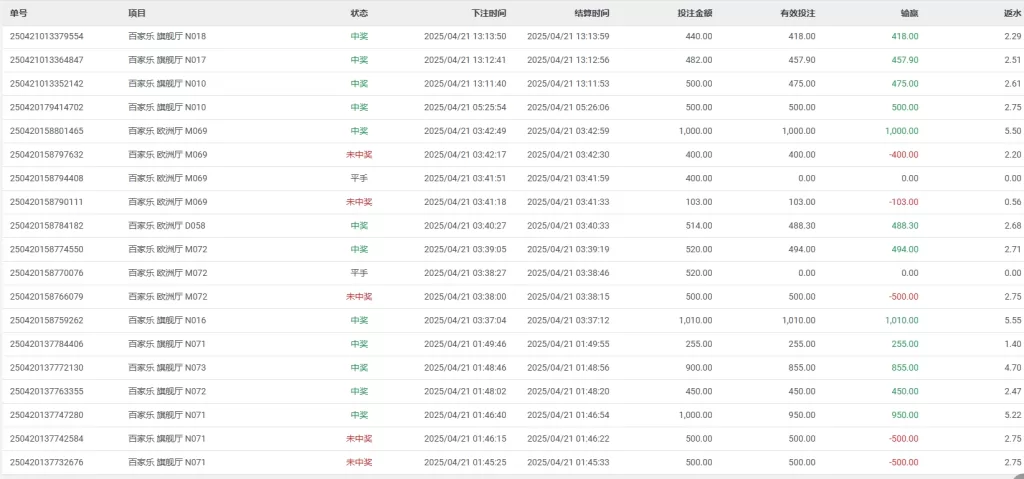Select order number 250420158770076

(46, 273)
